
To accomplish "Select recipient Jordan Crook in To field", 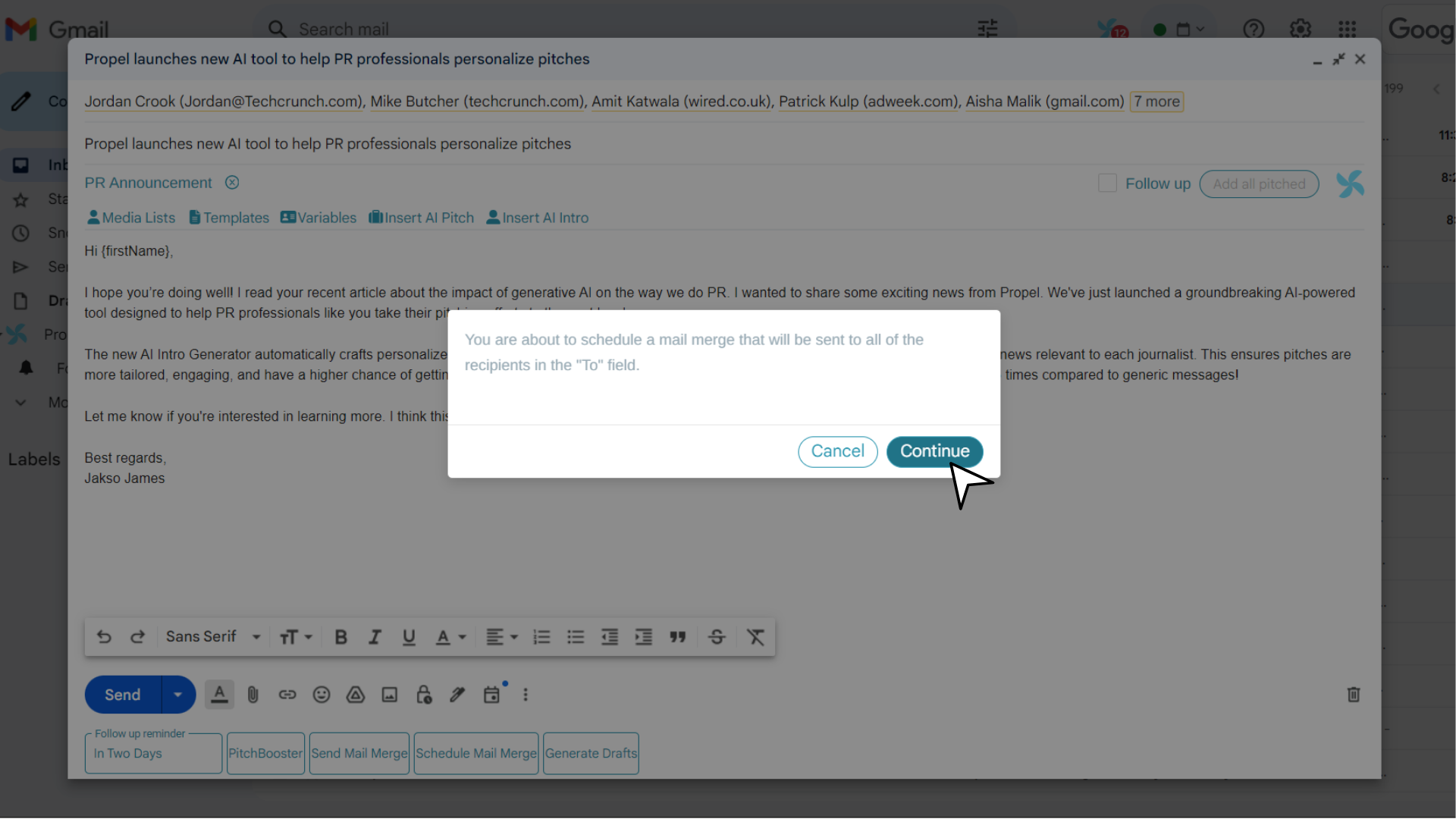I will coord(224,102).
